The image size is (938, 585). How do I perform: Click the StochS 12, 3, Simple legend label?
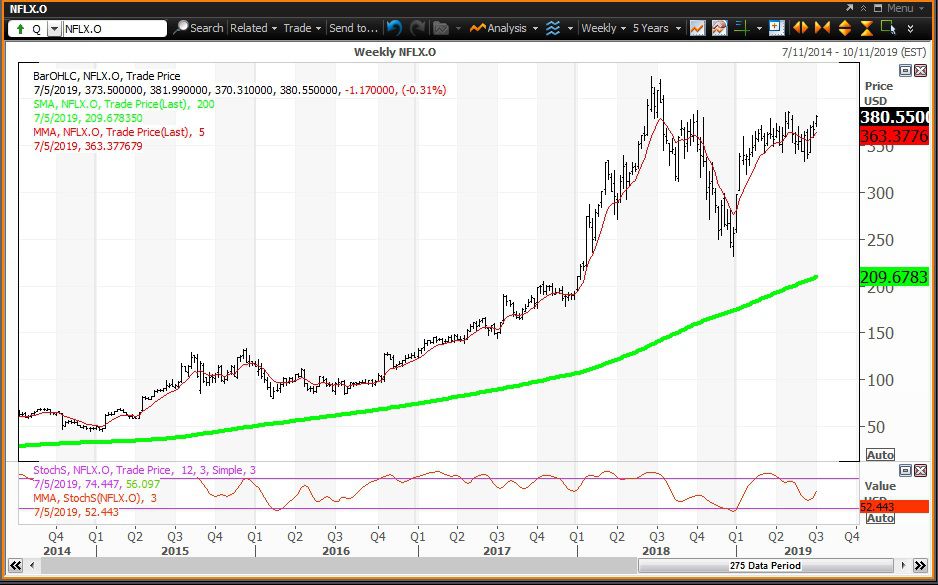[x=144, y=470]
